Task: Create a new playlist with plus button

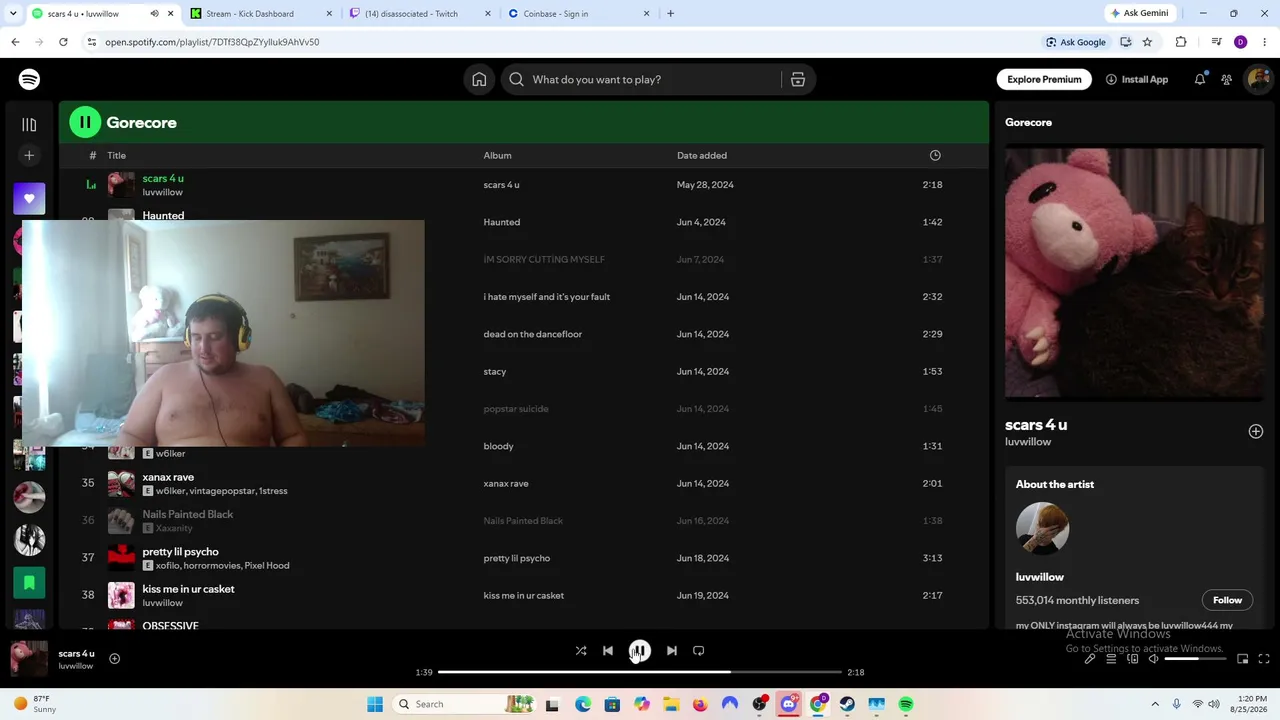Action: click(29, 155)
